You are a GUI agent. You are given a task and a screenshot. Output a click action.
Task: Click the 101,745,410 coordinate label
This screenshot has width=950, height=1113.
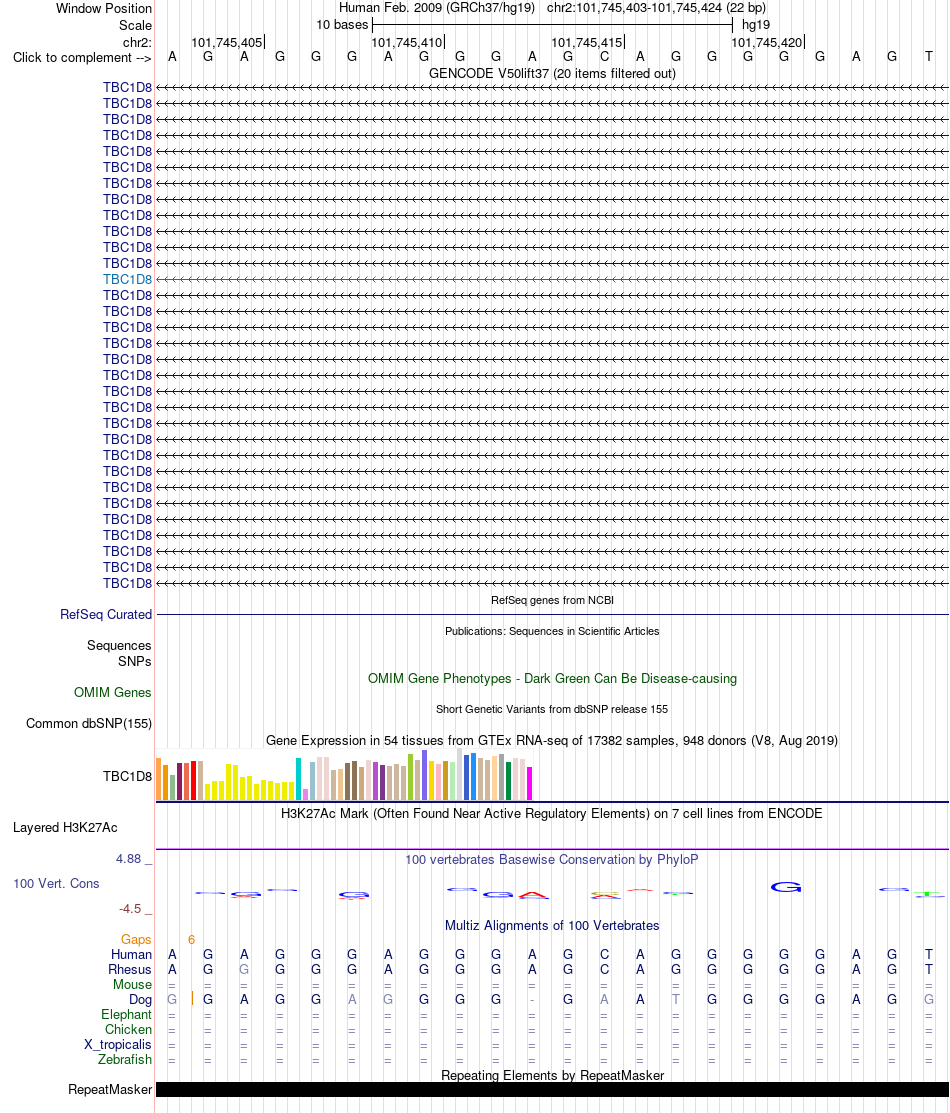point(407,43)
